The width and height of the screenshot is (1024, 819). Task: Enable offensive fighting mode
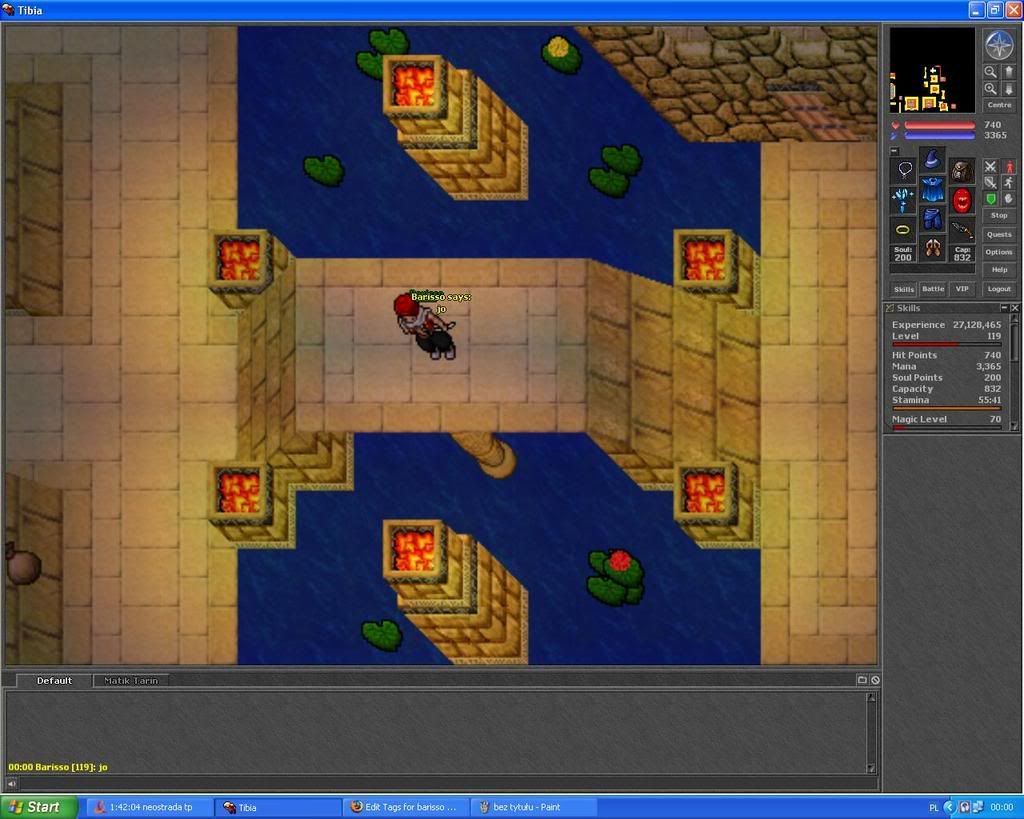(x=991, y=167)
